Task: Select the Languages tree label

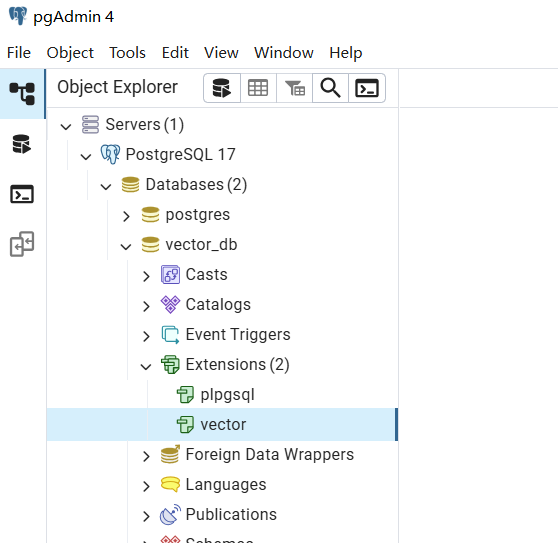Action: coord(226,484)
